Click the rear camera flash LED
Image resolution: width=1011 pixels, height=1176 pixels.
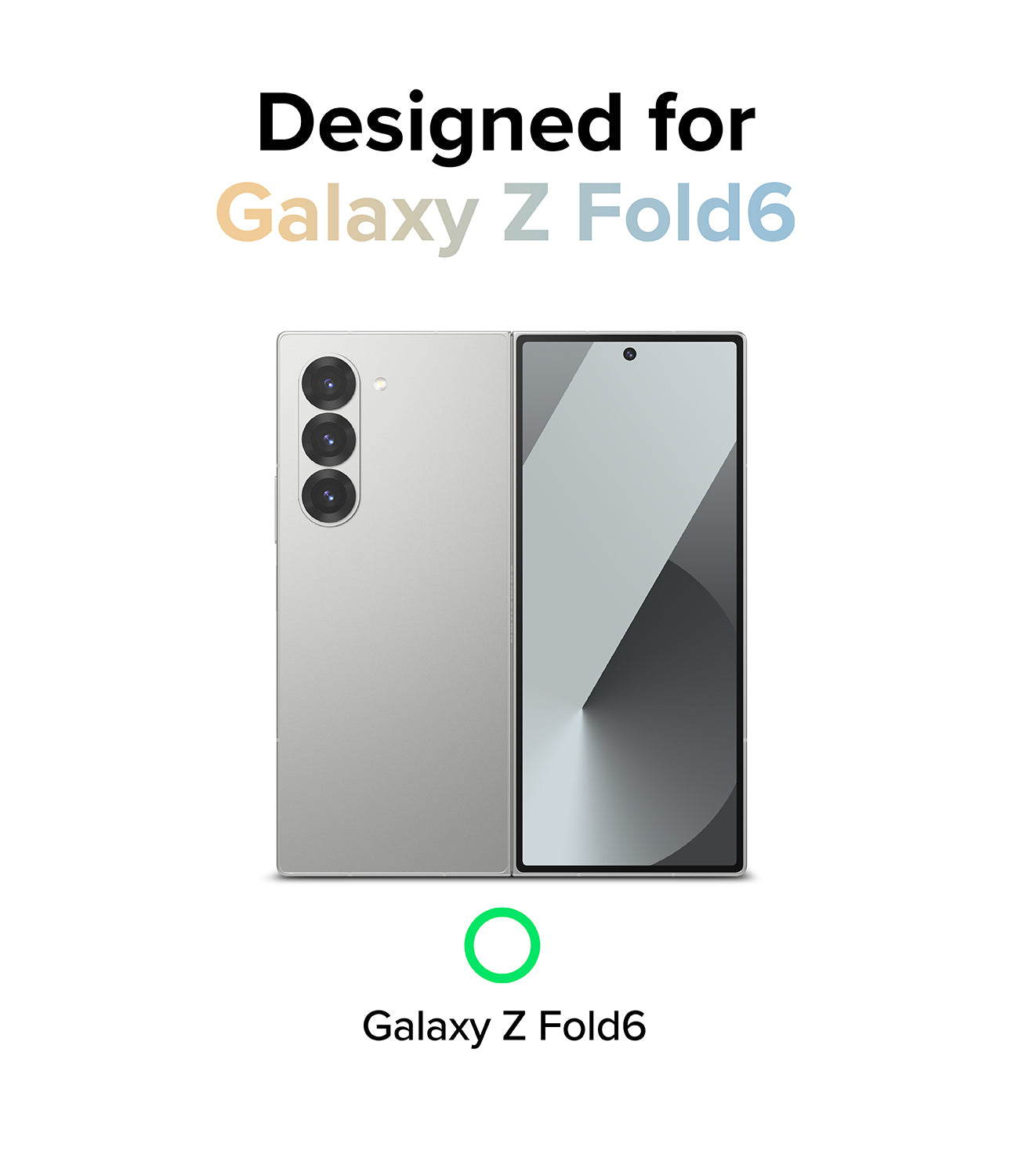point(380,384)
